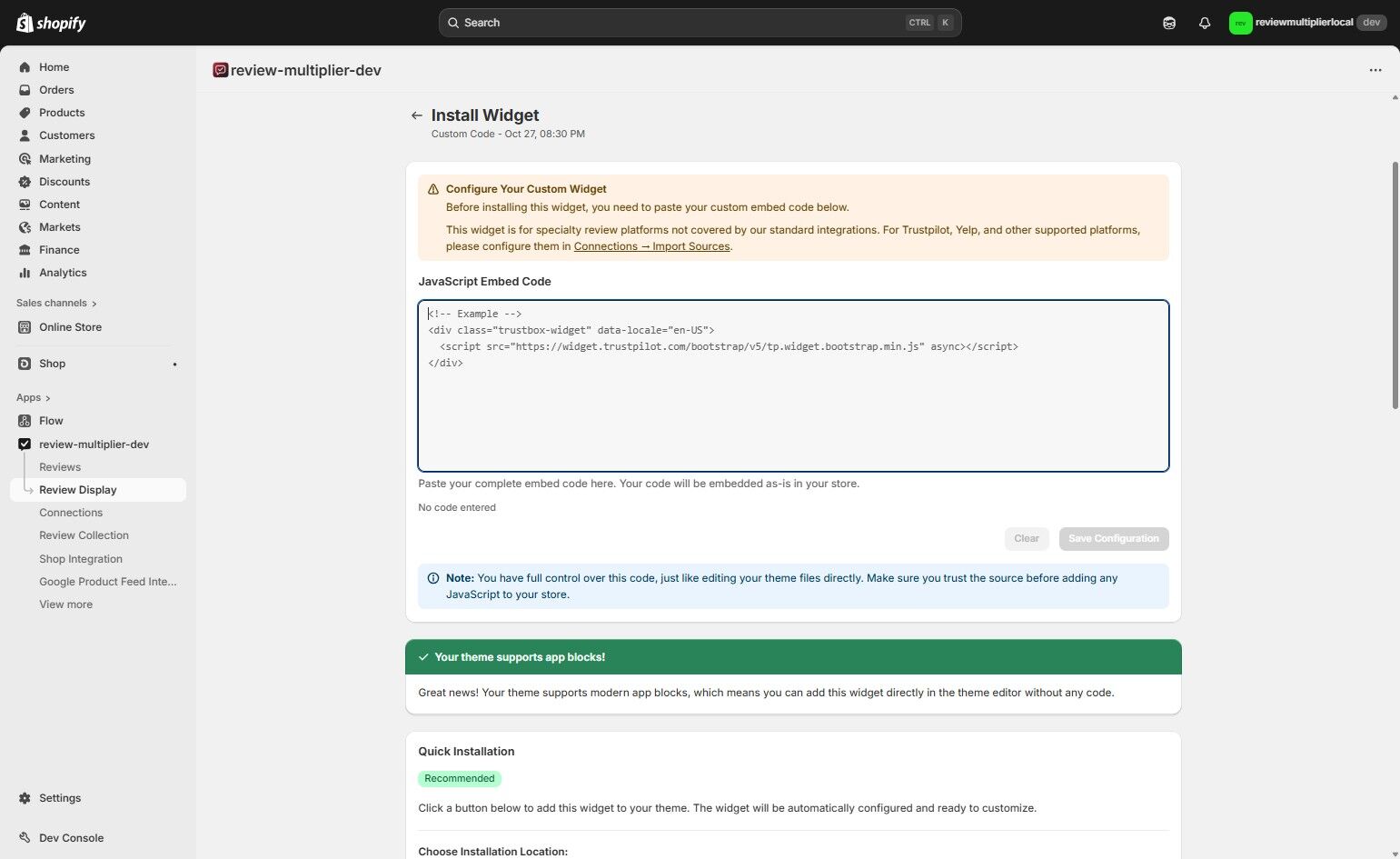Click the 'Quick Installation' heading
The image size is (1400, 859).
coord(466,752)
